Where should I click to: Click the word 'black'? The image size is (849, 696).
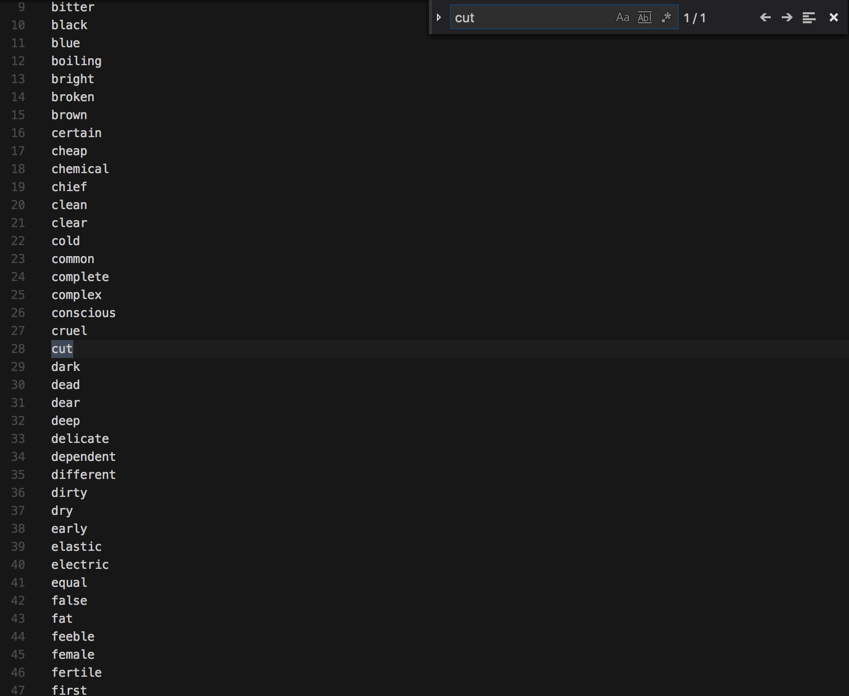coord(69,25)
